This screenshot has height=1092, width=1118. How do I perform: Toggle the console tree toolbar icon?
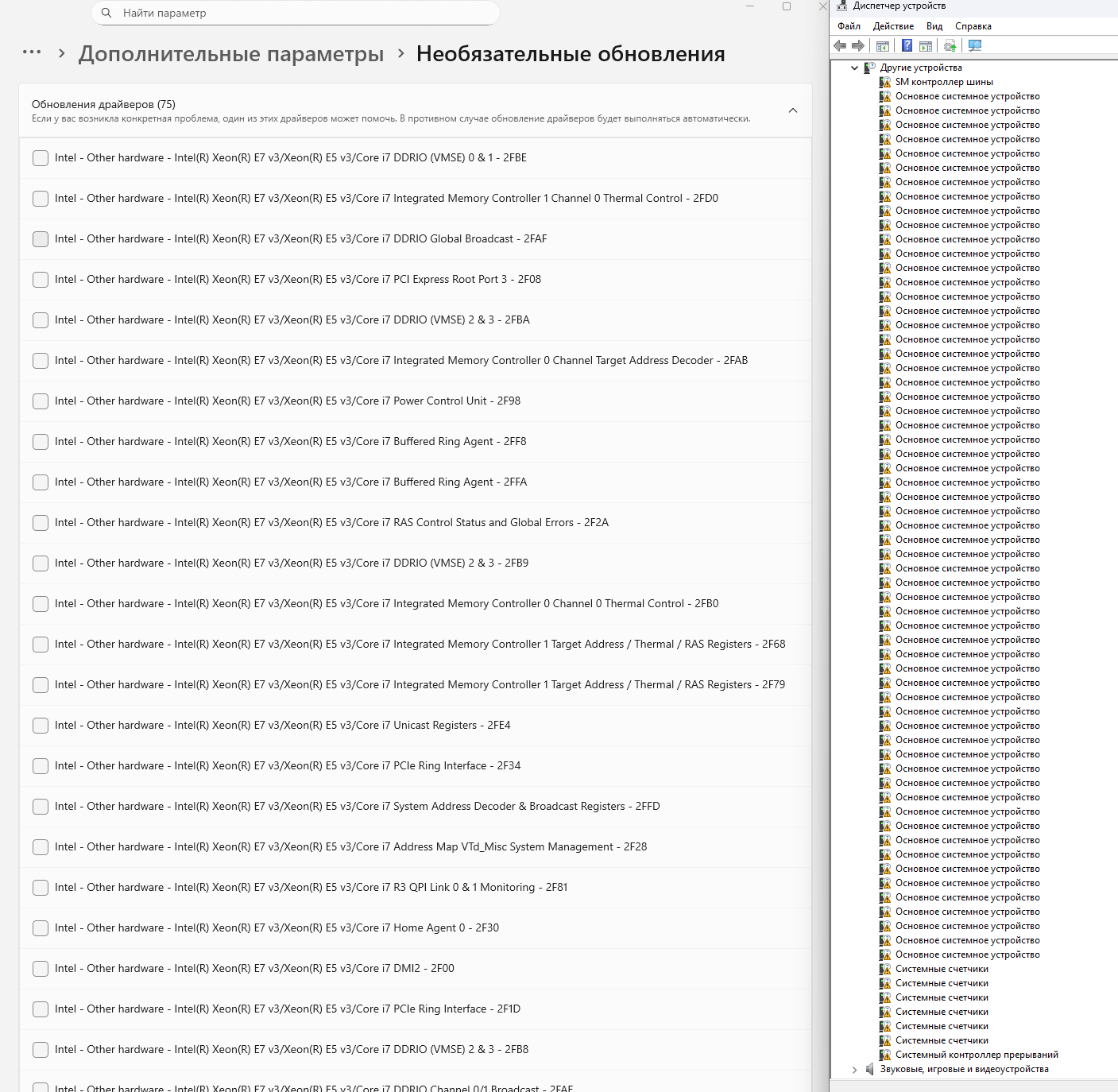pos(883,46)
